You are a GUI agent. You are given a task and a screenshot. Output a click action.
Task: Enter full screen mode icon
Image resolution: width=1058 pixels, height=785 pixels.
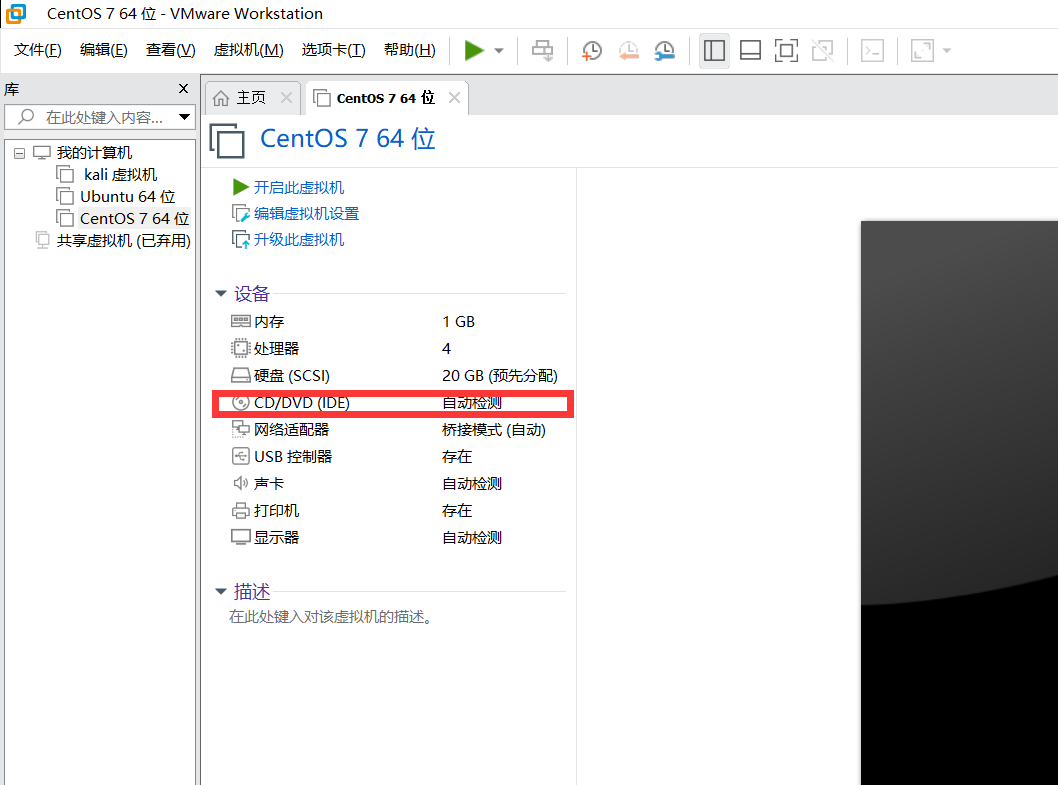[x=786, y=51]
